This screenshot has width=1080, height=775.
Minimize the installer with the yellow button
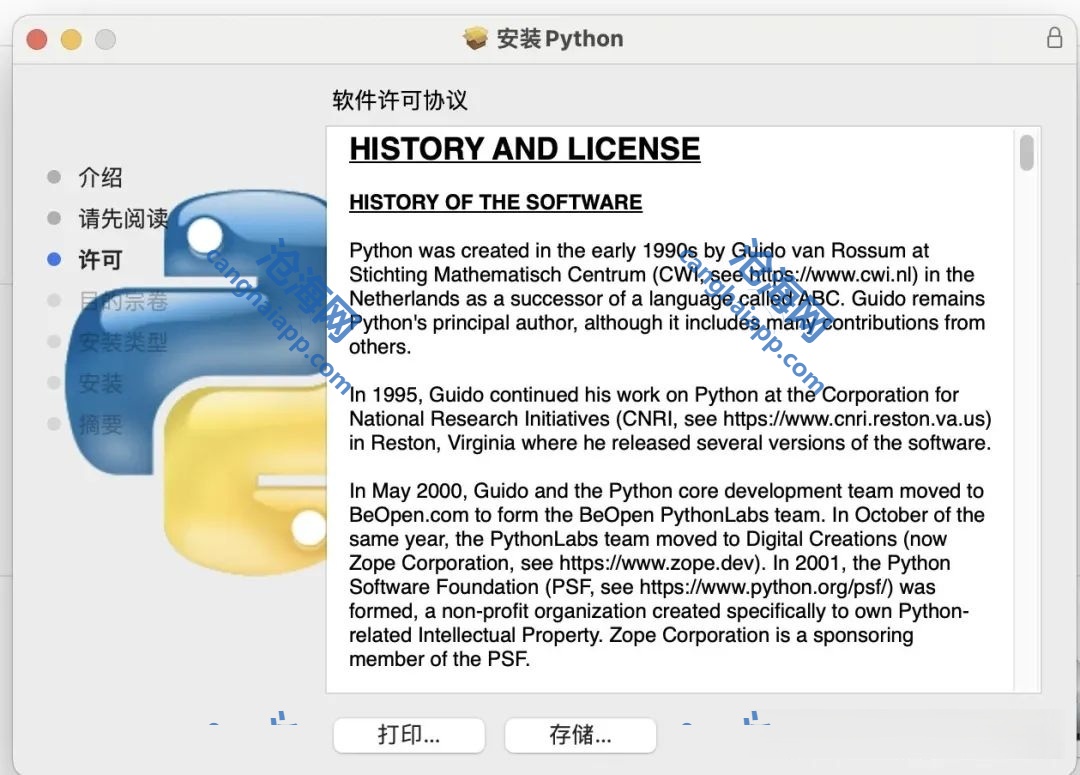[71, 39]
